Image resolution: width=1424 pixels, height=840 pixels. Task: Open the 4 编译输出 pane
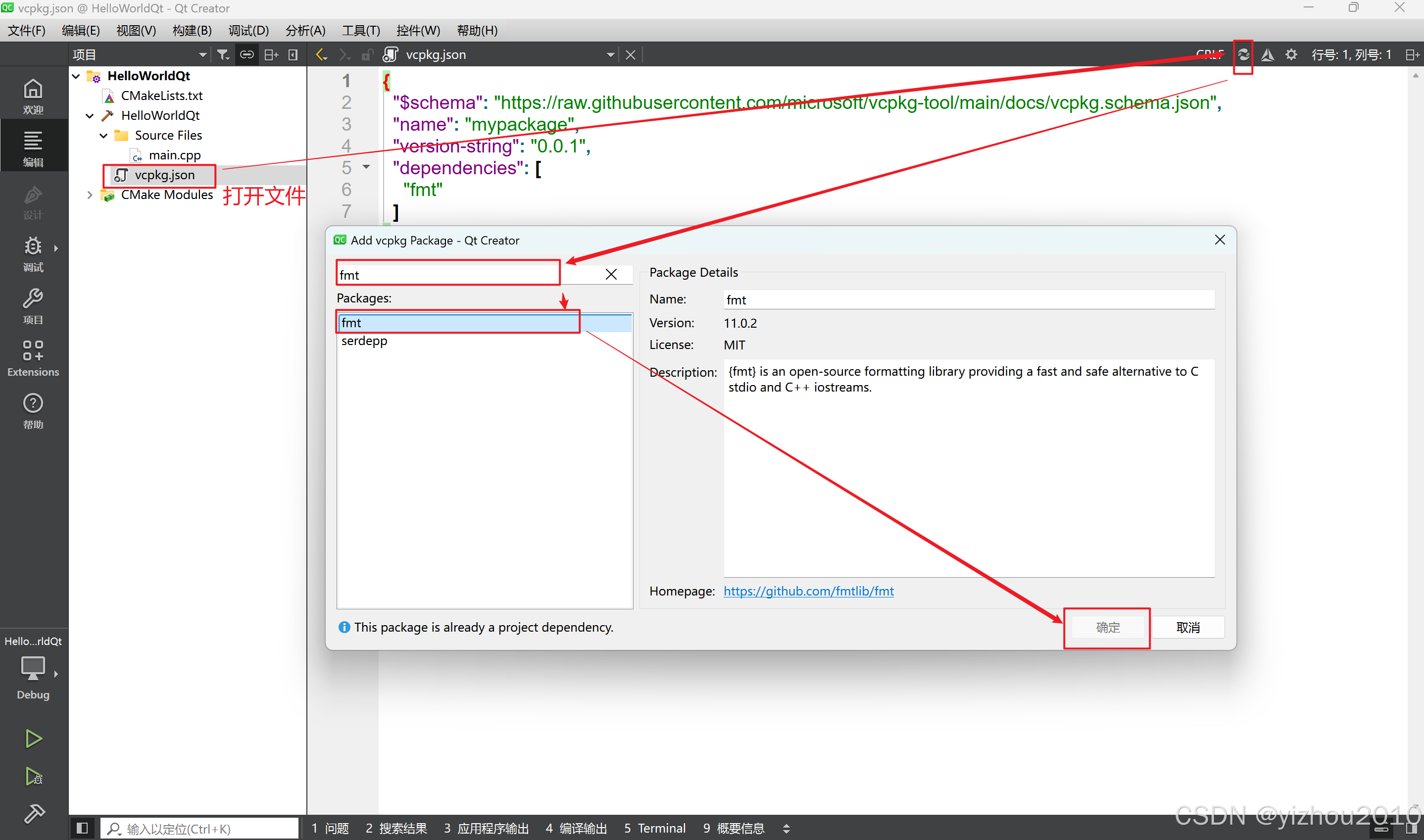coord(576,828)
